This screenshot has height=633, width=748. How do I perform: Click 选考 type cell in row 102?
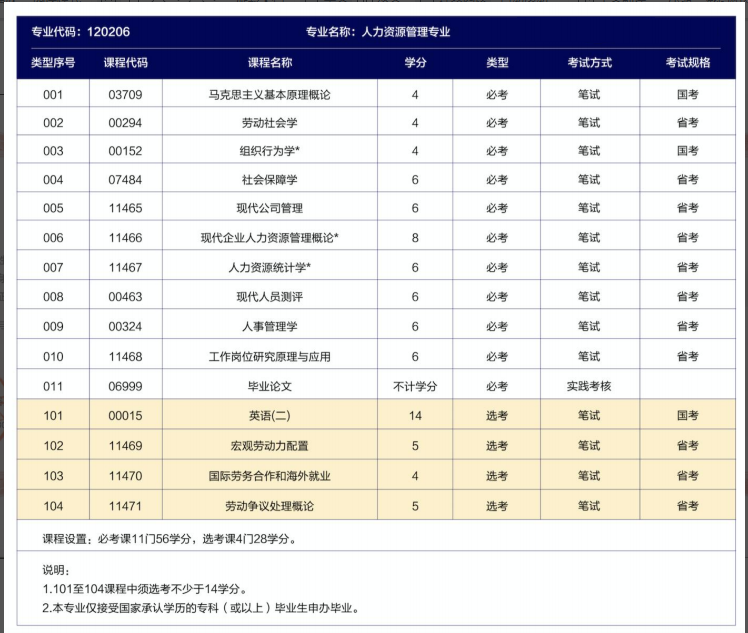click(497, 446)
